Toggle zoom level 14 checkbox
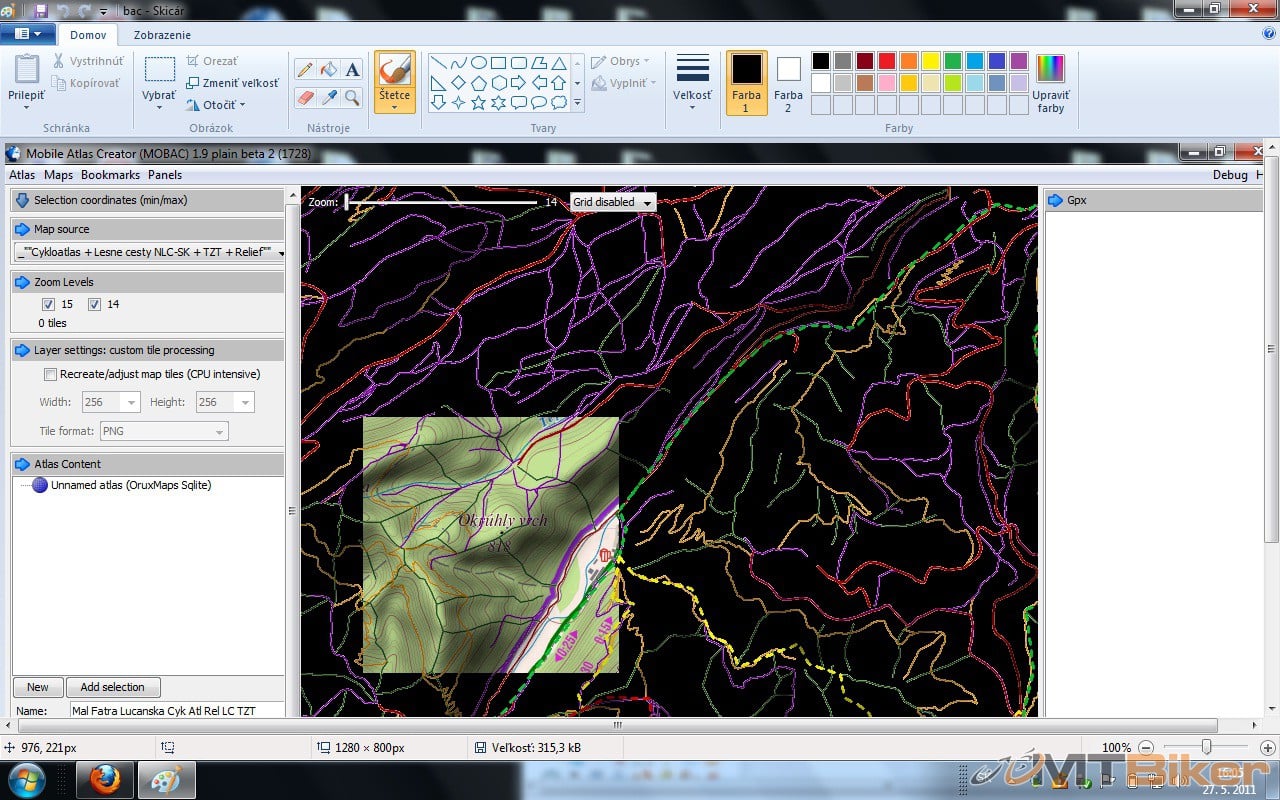This screenshot has width=1280, height=800. pyautogui.click(x=94, y=304)
